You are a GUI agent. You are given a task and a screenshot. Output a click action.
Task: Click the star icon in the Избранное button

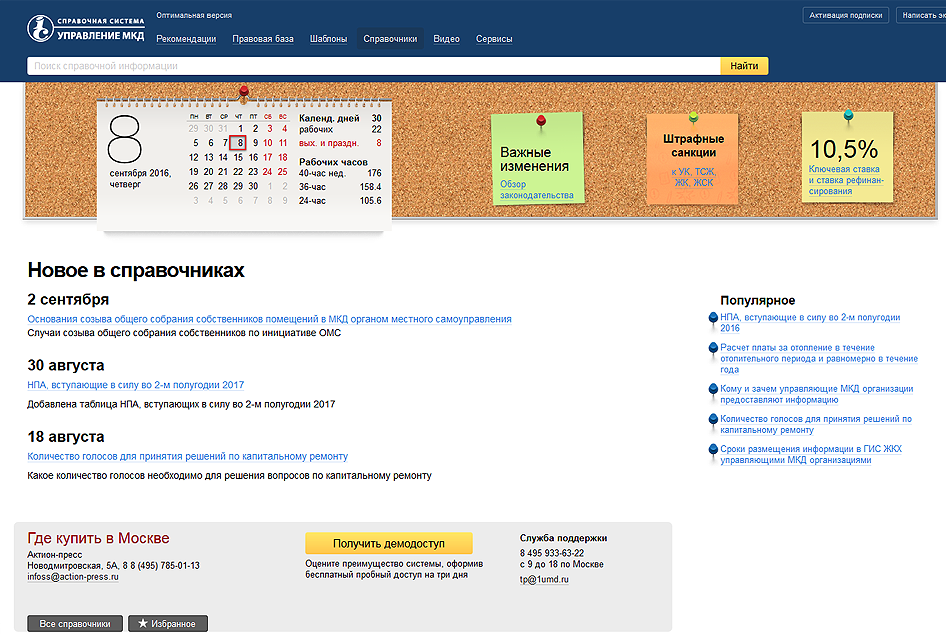point(143,623)
